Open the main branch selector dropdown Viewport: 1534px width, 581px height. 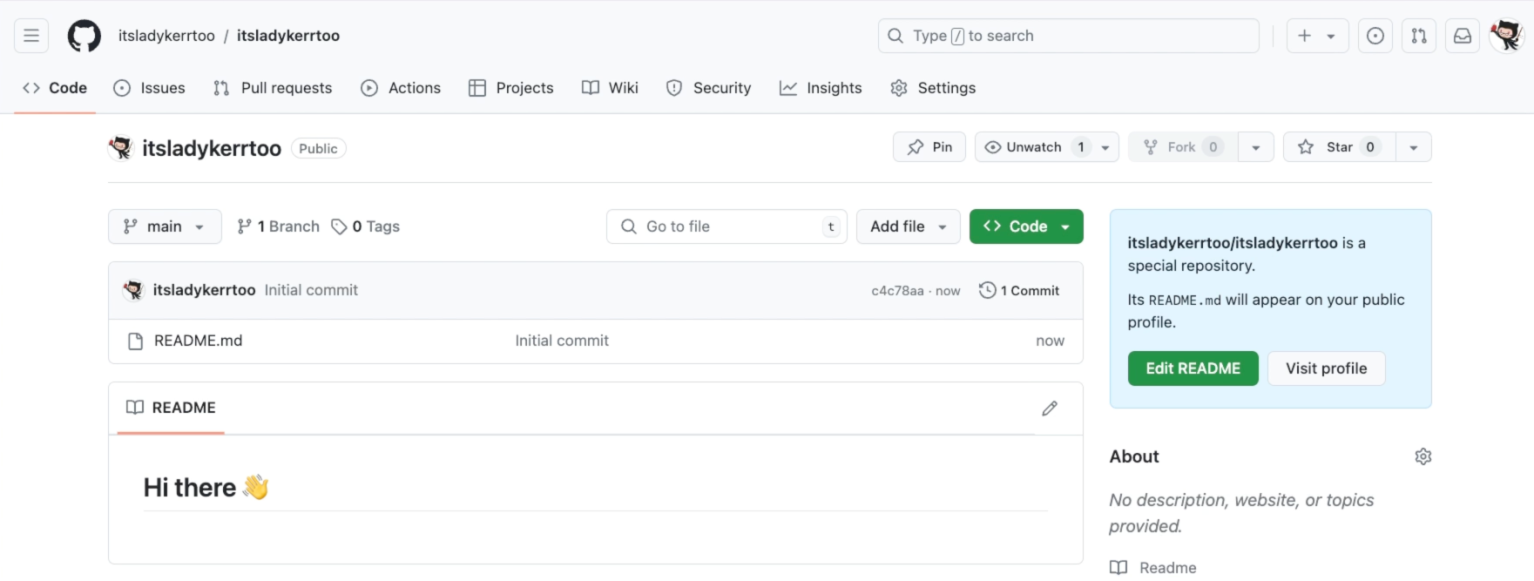click(x=164, y=226)
